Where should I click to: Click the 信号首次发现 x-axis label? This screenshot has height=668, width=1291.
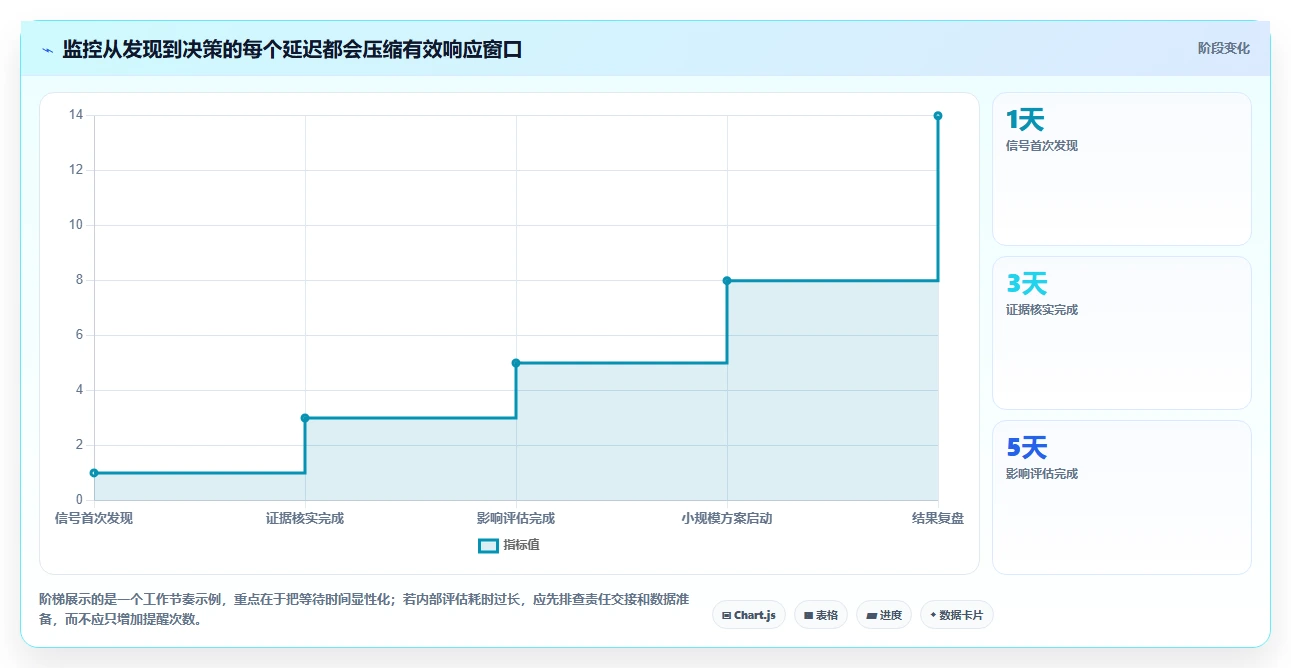coord(94,518)
